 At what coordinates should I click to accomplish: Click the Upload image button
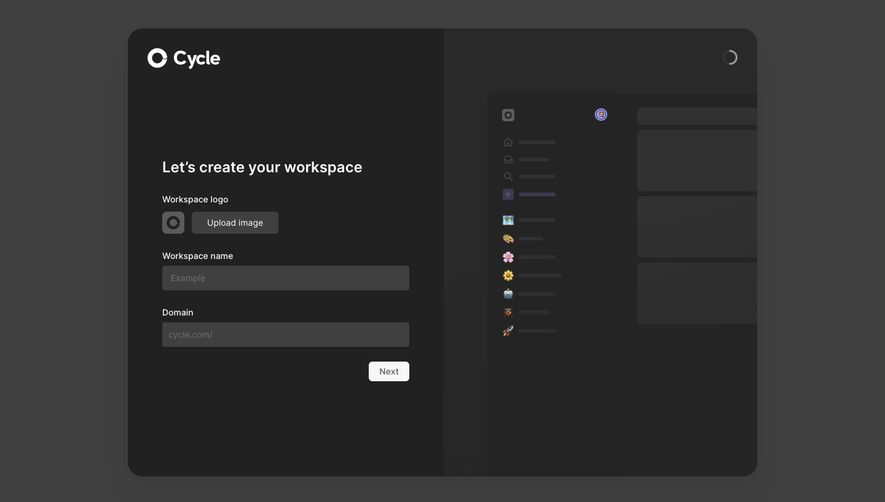point(235,222)
